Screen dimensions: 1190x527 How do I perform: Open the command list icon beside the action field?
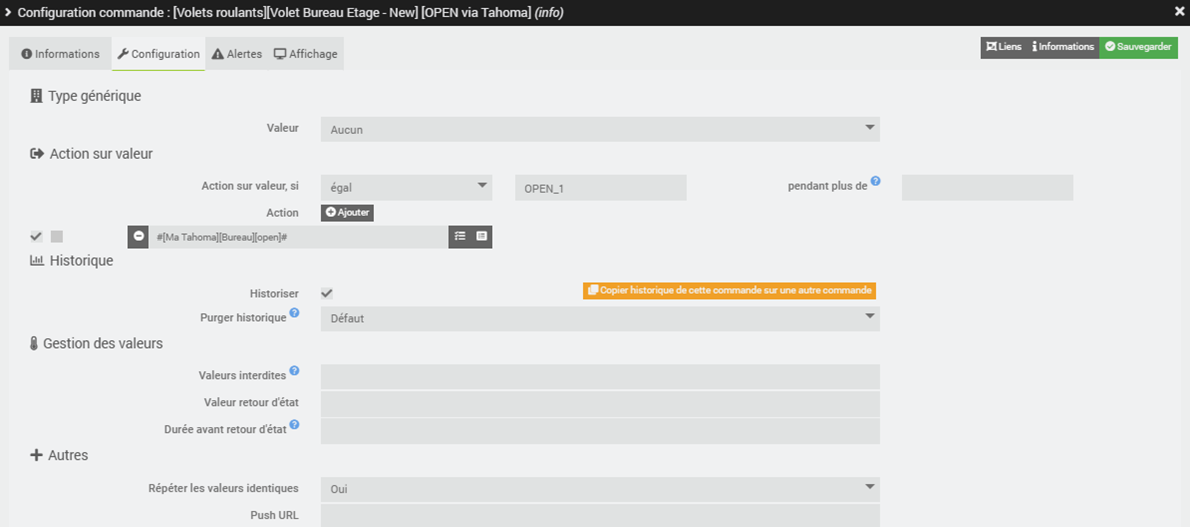(481, 236)
